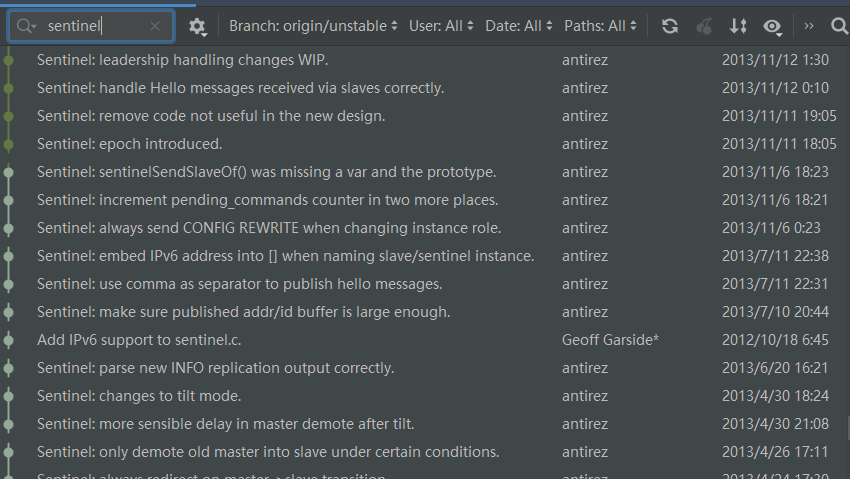Open the Date filter dropdown
Screen dimensions: 850x479
[x=518, y=26]
